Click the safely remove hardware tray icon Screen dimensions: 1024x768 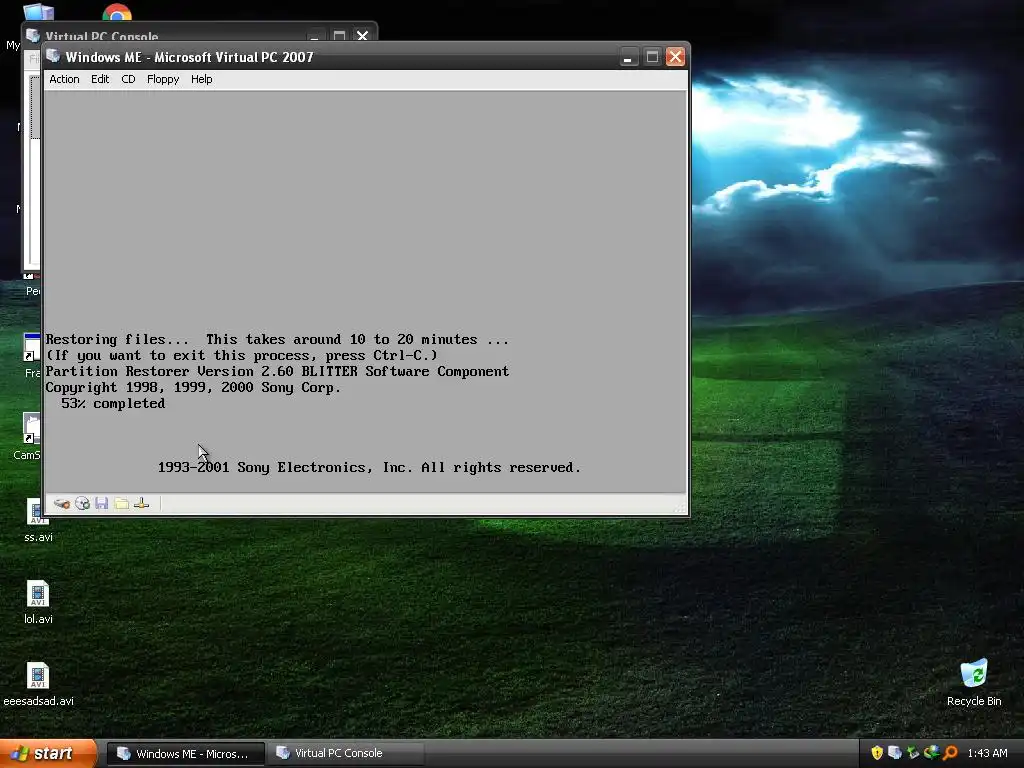tap(914, 753)
